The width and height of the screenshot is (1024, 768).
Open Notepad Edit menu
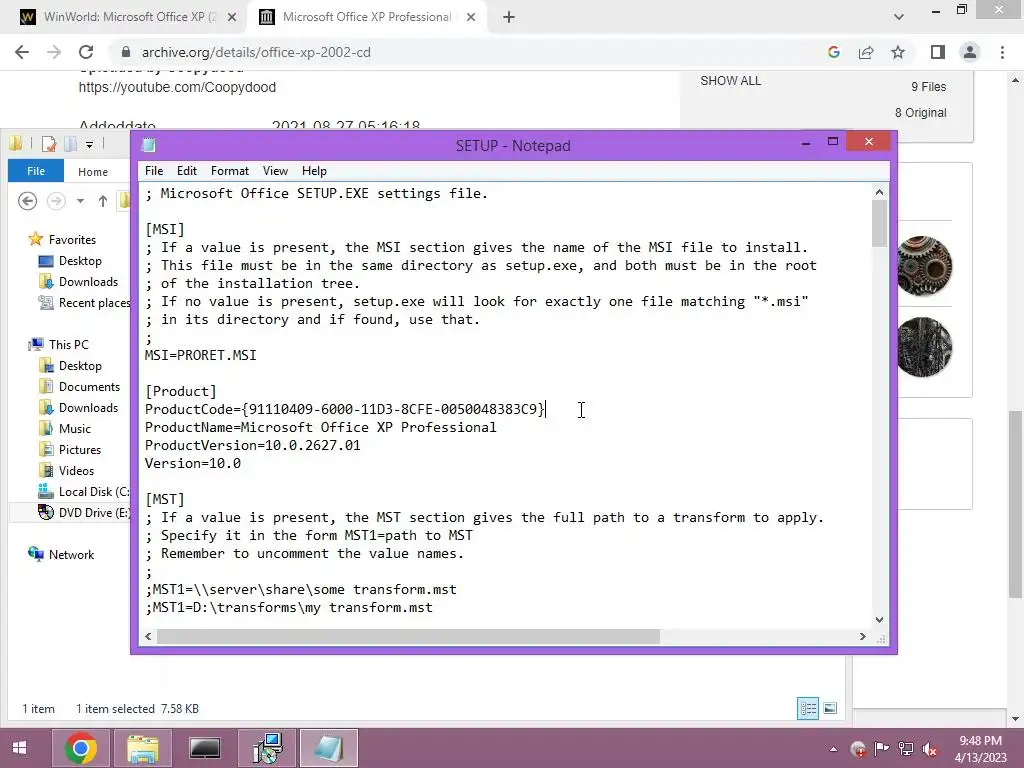click(x=187, y=171)
